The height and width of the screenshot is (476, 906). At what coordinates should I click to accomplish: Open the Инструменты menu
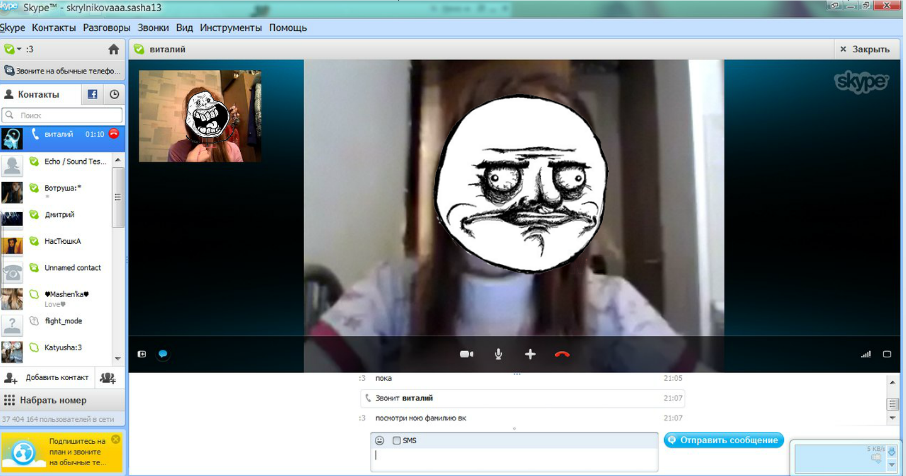point(231,28)
